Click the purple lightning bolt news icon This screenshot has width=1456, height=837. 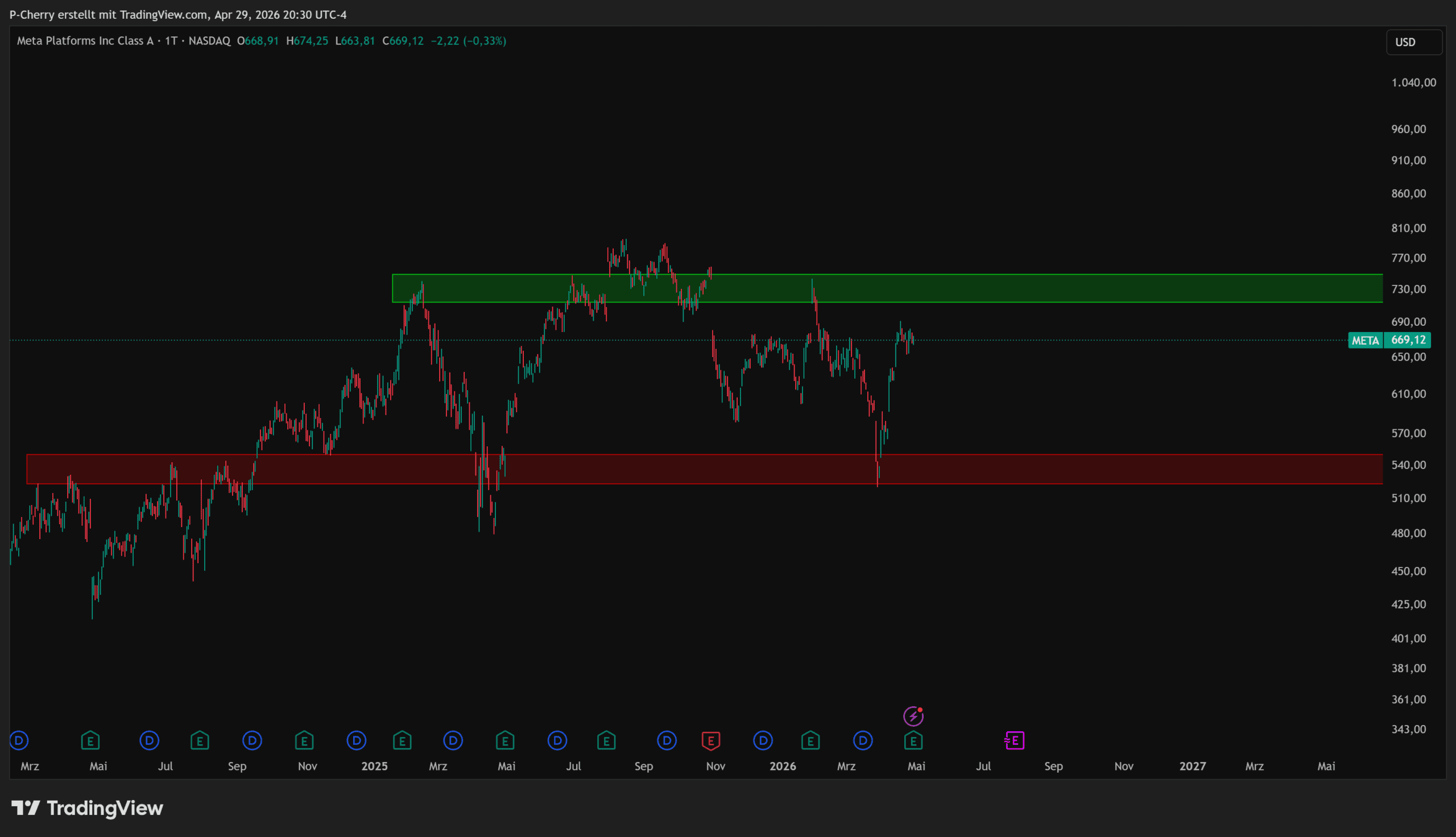tap(913, 716)
